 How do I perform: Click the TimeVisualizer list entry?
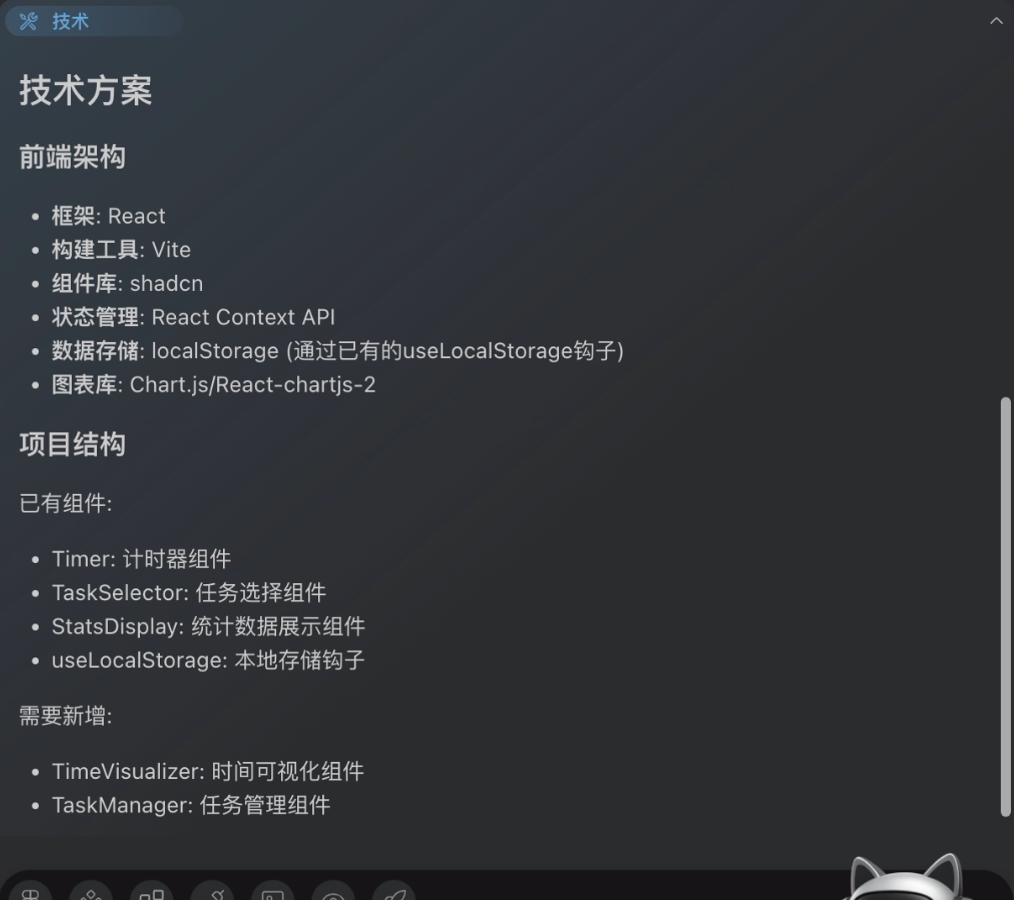[x=208, y=771]
